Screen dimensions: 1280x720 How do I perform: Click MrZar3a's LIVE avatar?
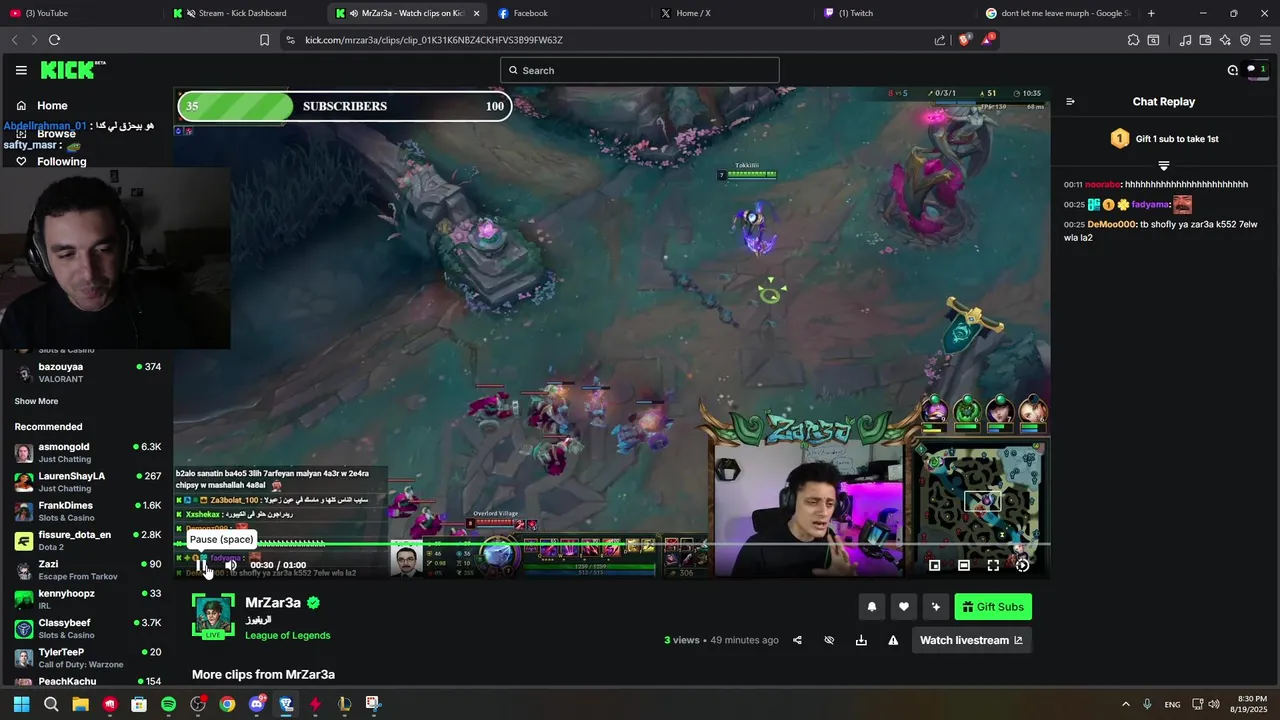(213, 616)
